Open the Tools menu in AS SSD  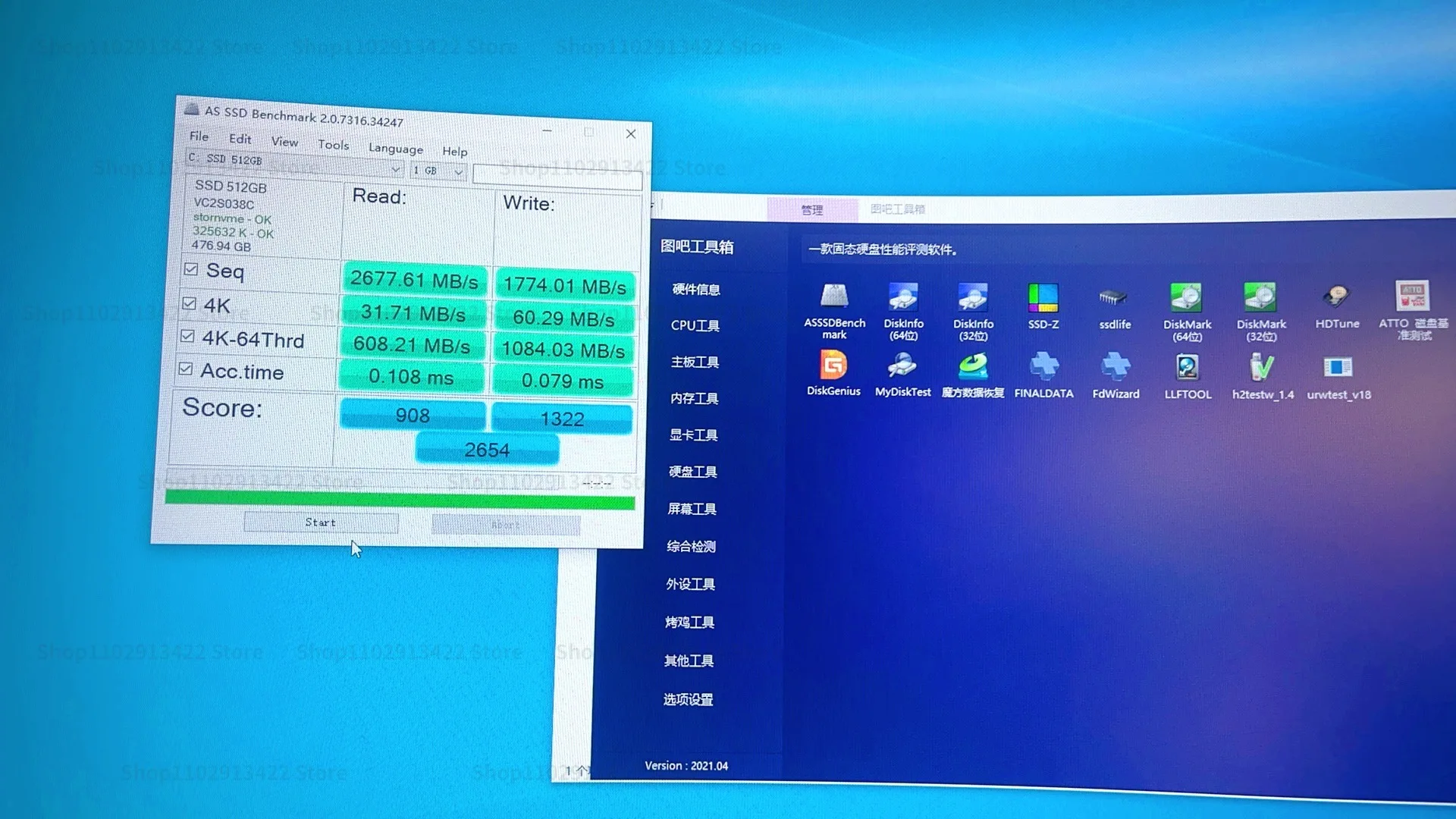click(x=333, y=144)
